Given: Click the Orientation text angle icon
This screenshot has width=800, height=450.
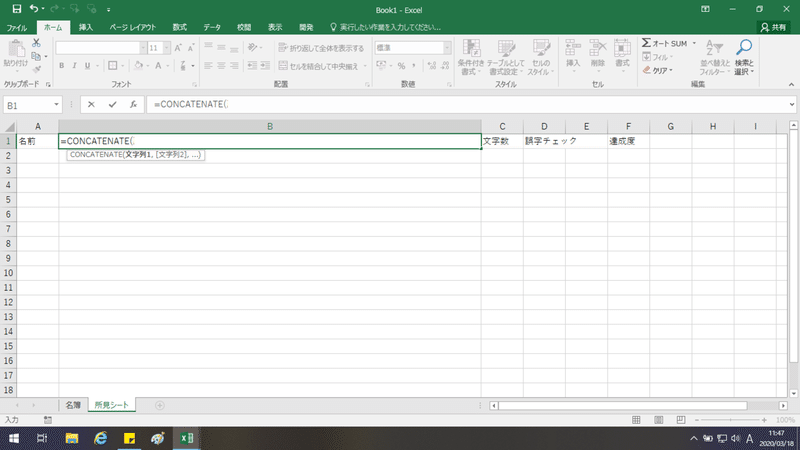Looking at the screenshot, I should tap(253, 47).
